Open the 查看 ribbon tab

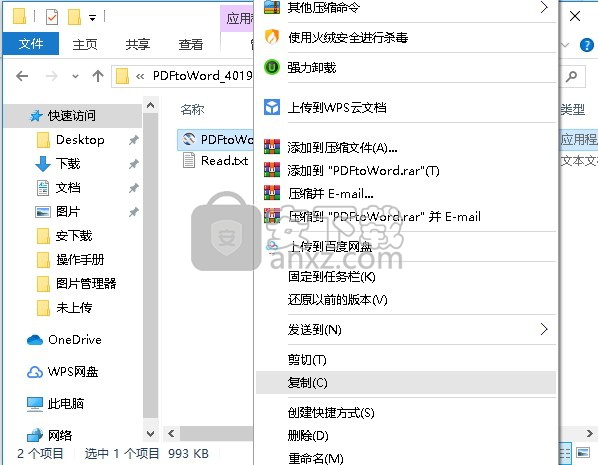[x=191, y=44]
